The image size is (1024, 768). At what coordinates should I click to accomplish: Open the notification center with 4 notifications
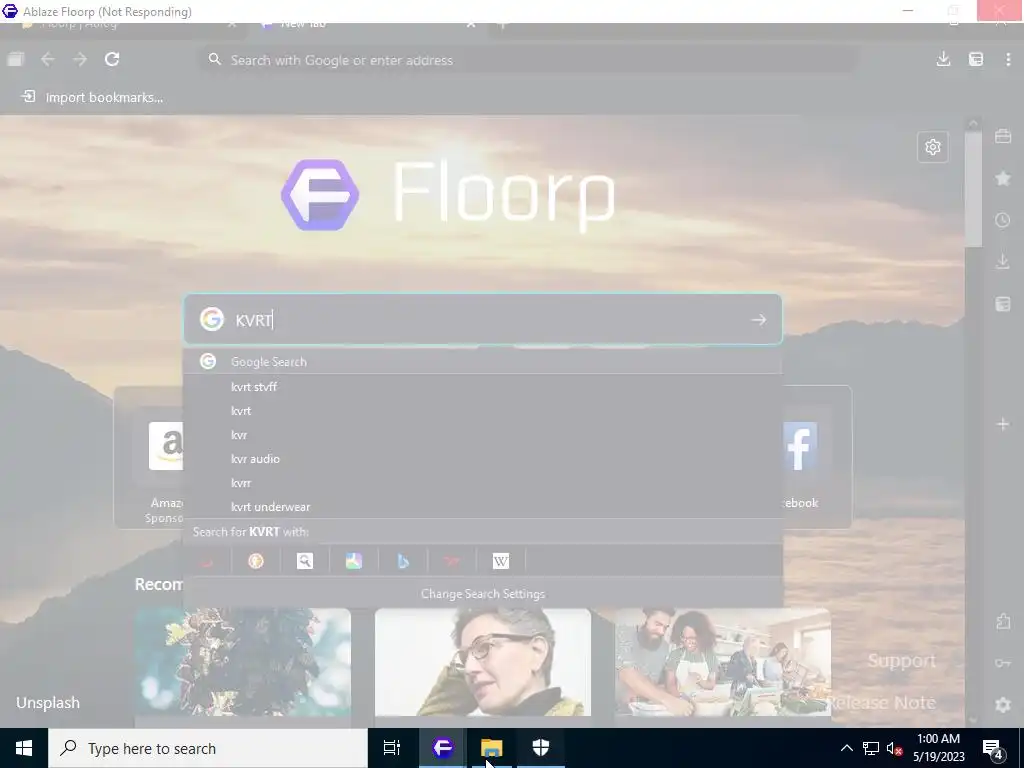tap(993, 749)
